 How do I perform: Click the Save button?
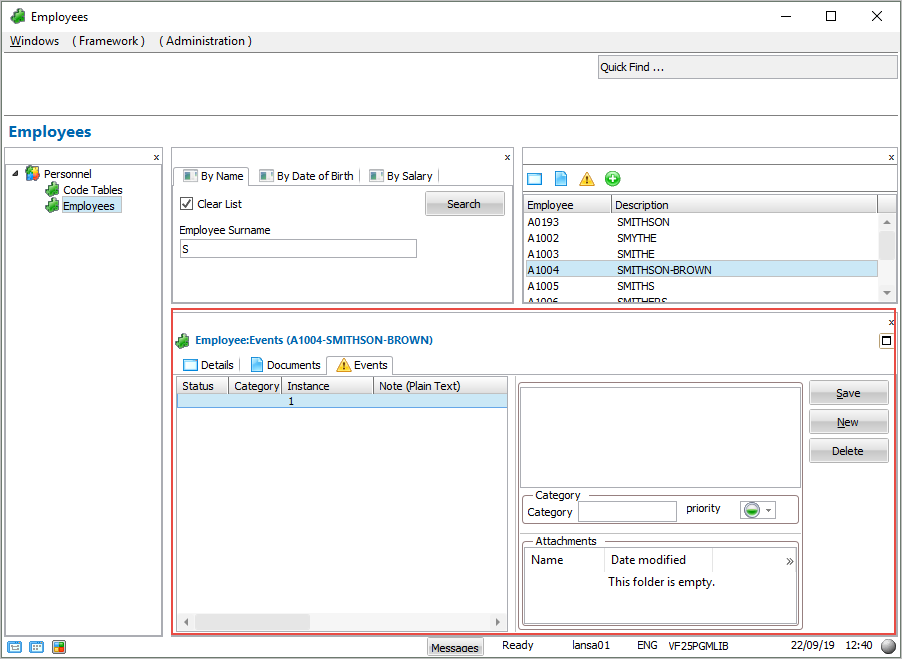click(x=848, y=394)
